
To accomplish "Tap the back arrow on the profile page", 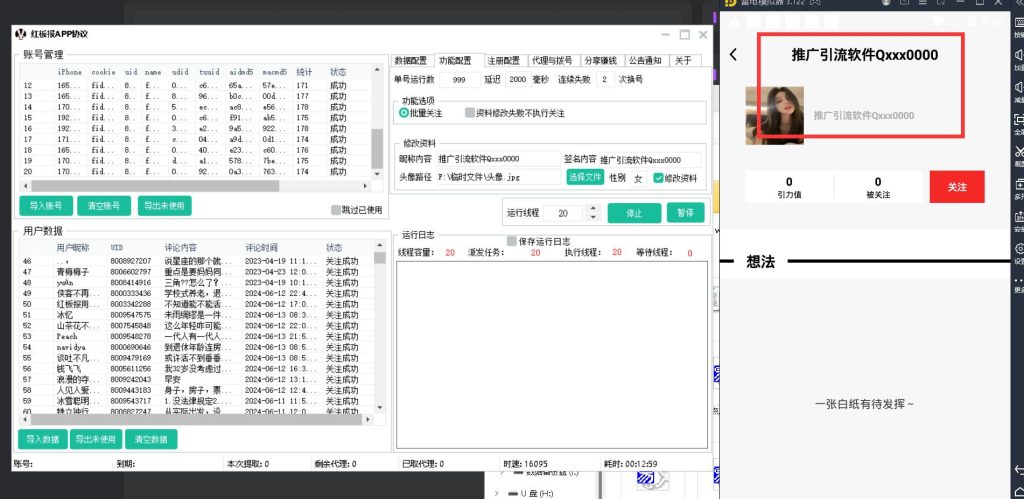I will [735, 55].
